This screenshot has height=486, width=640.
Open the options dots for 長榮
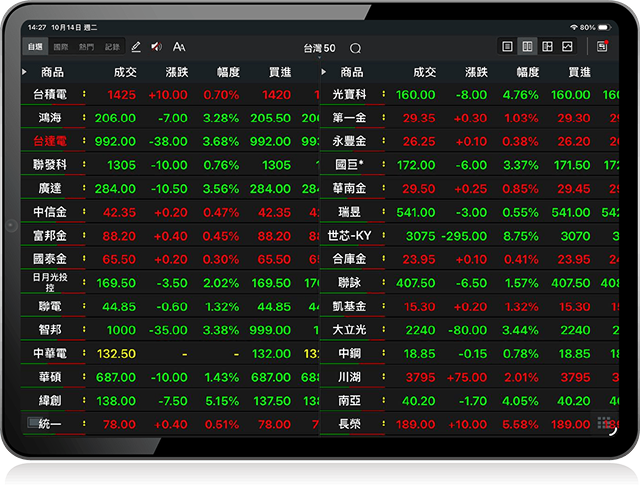pyautogui.click(x=384, y=424)
